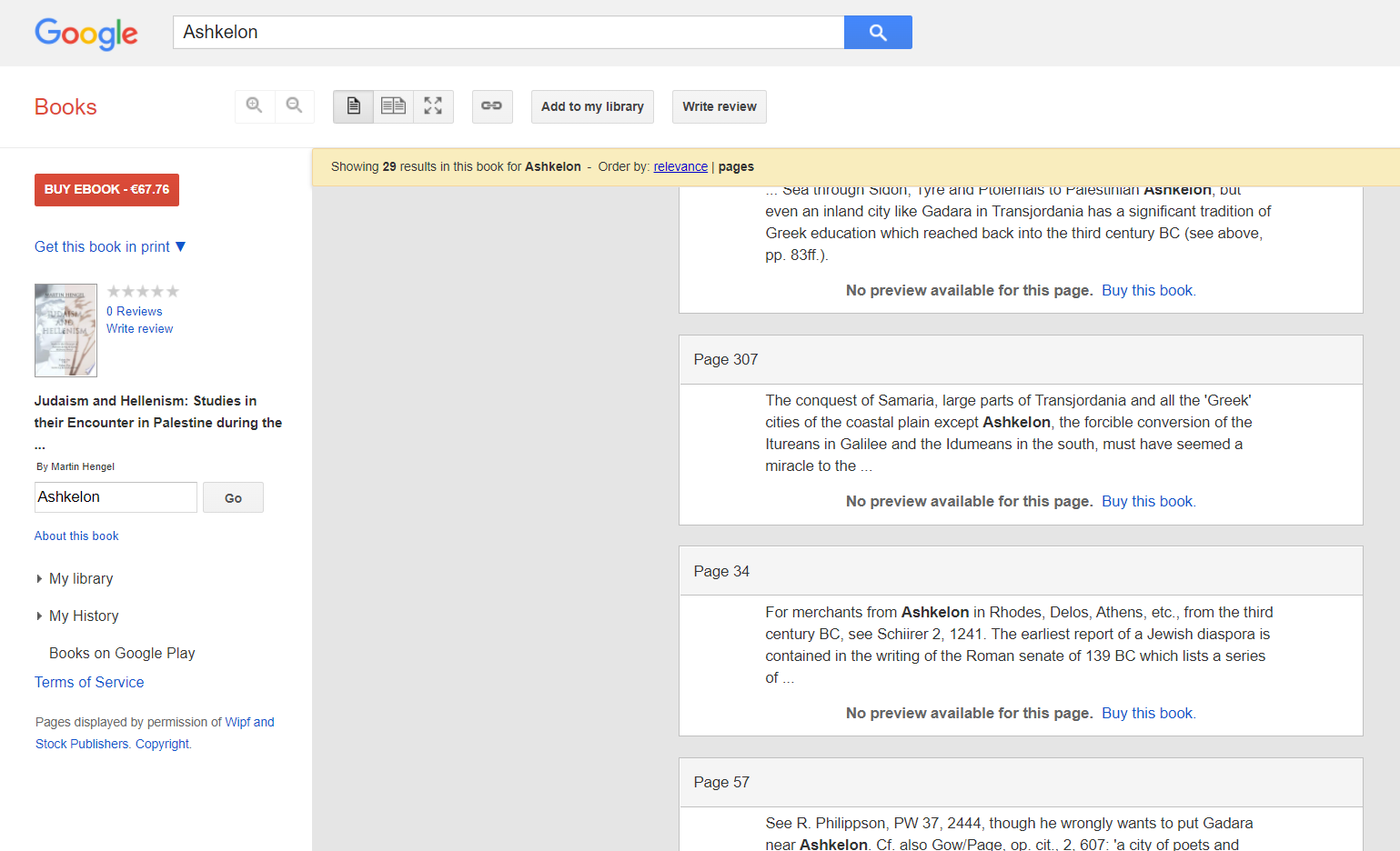Viewport: 1400px width, 851px height.
Task: Open Books on Google Play
Action: click(x=122, y=653)
